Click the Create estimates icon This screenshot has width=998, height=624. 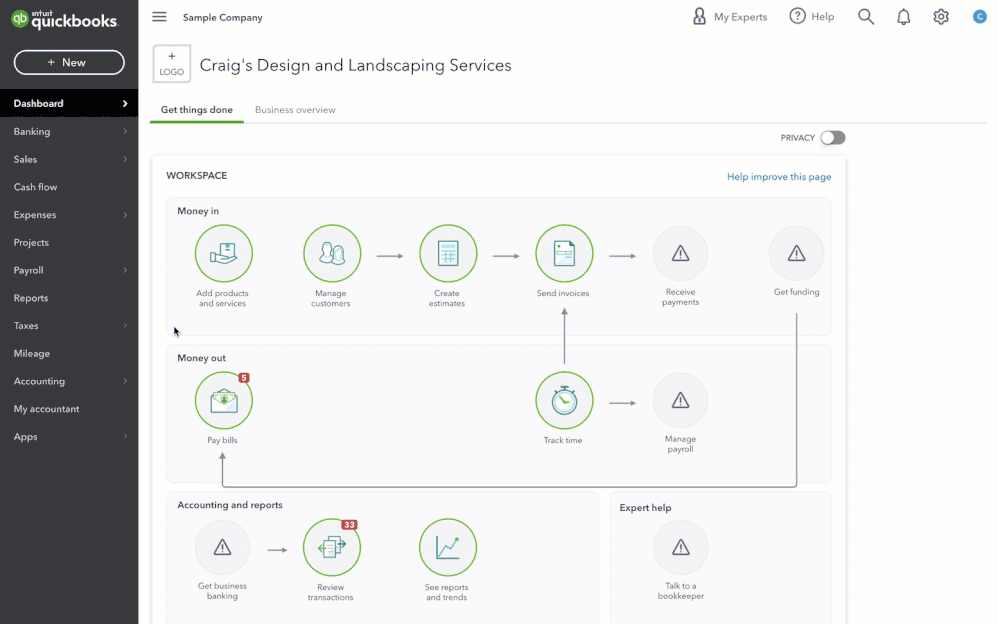coord(448,254)
